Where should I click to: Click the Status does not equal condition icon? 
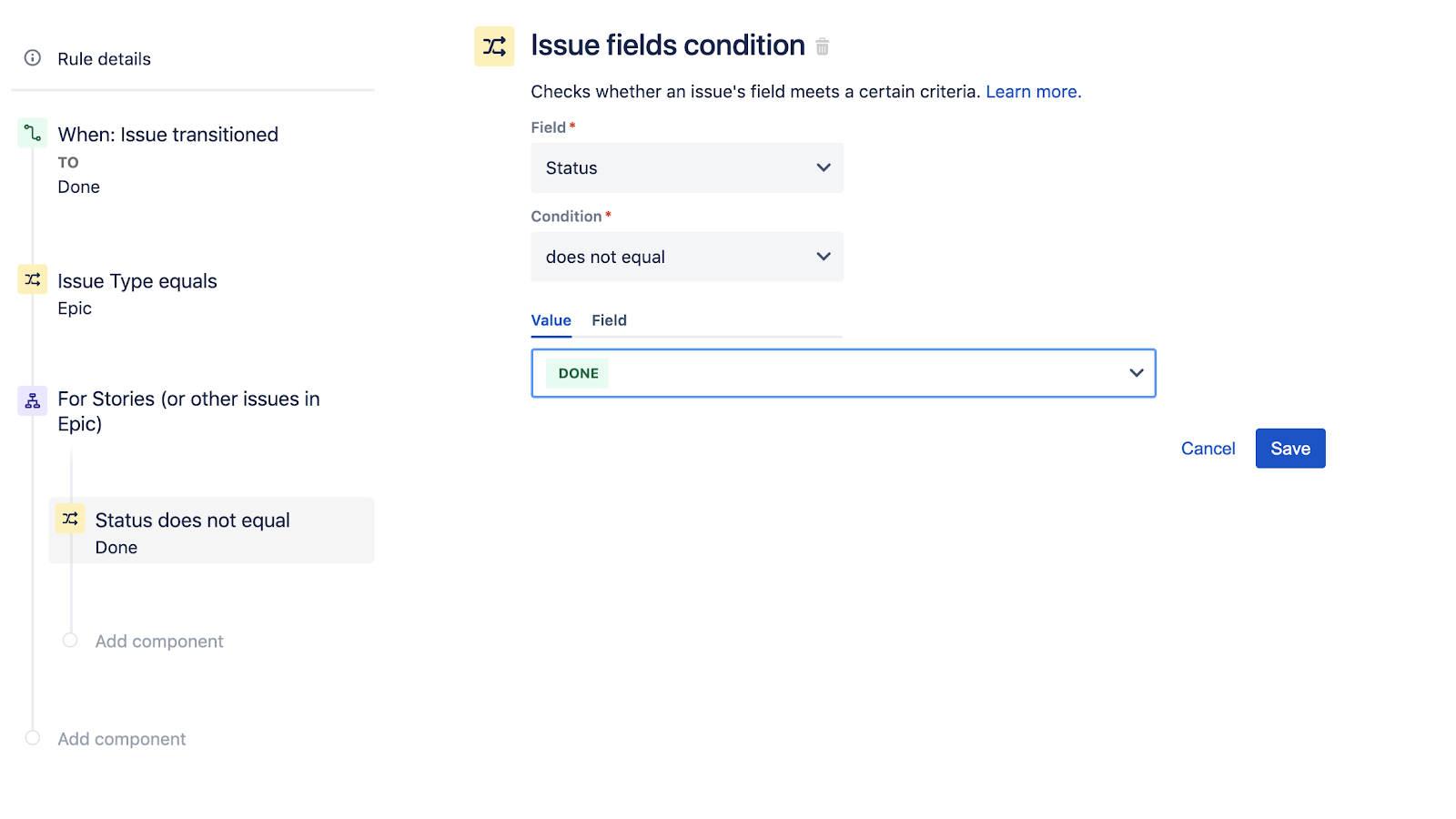tap(69, 519)
